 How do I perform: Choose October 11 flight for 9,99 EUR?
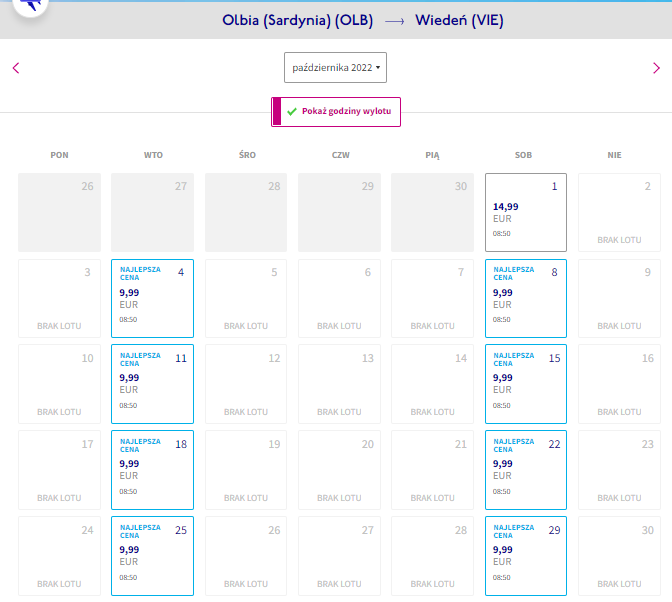tap(152, 384)
